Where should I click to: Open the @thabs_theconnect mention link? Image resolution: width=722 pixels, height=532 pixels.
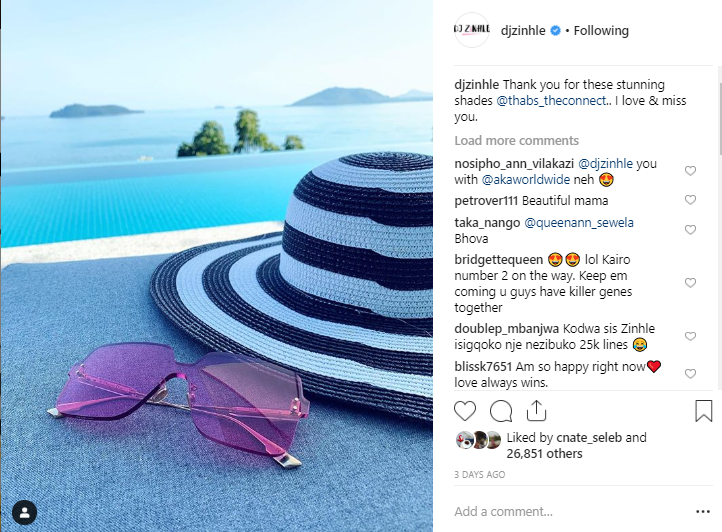(551, 101)
